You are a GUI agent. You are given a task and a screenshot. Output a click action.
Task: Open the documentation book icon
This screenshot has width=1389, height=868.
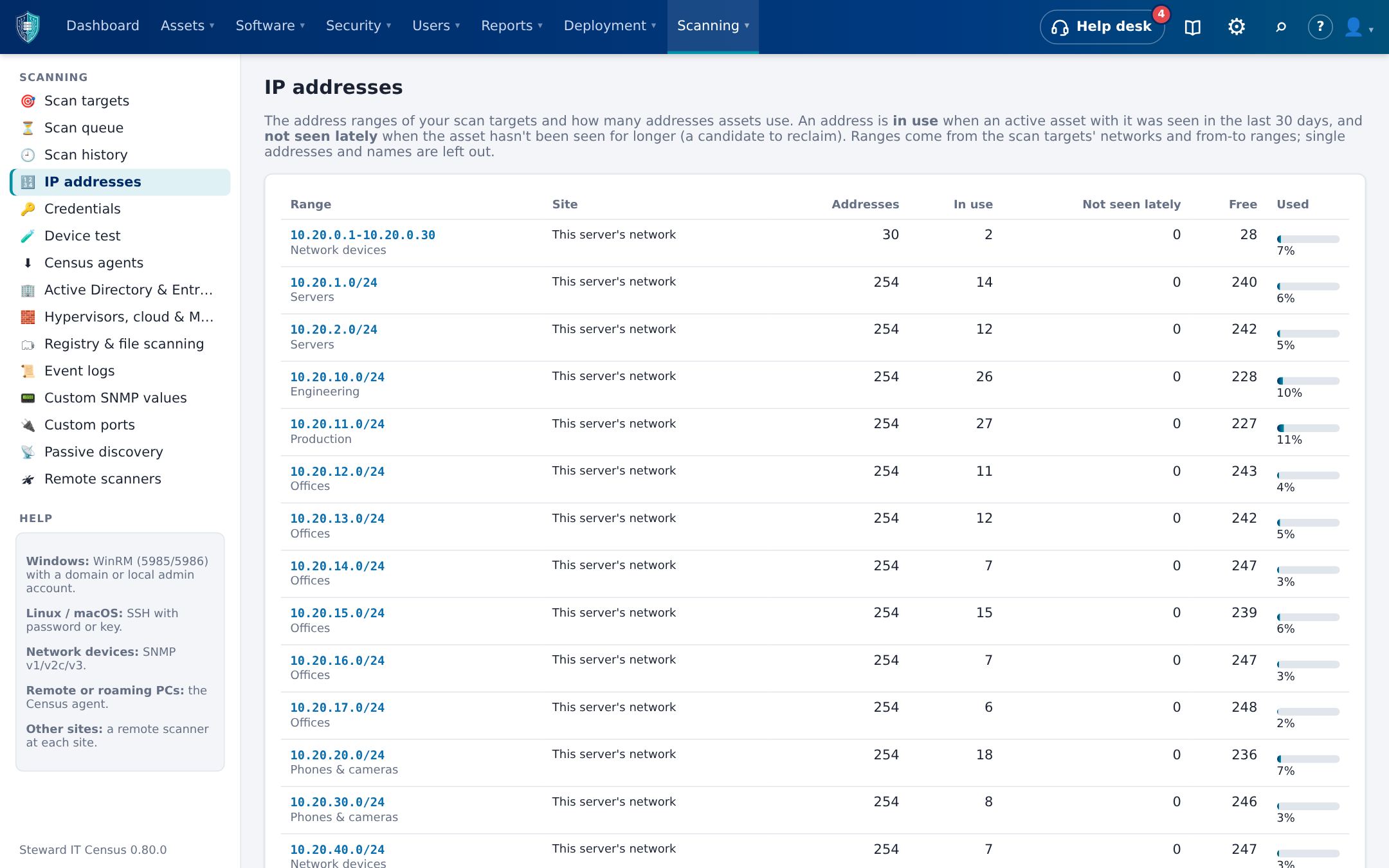point(1193,27)
